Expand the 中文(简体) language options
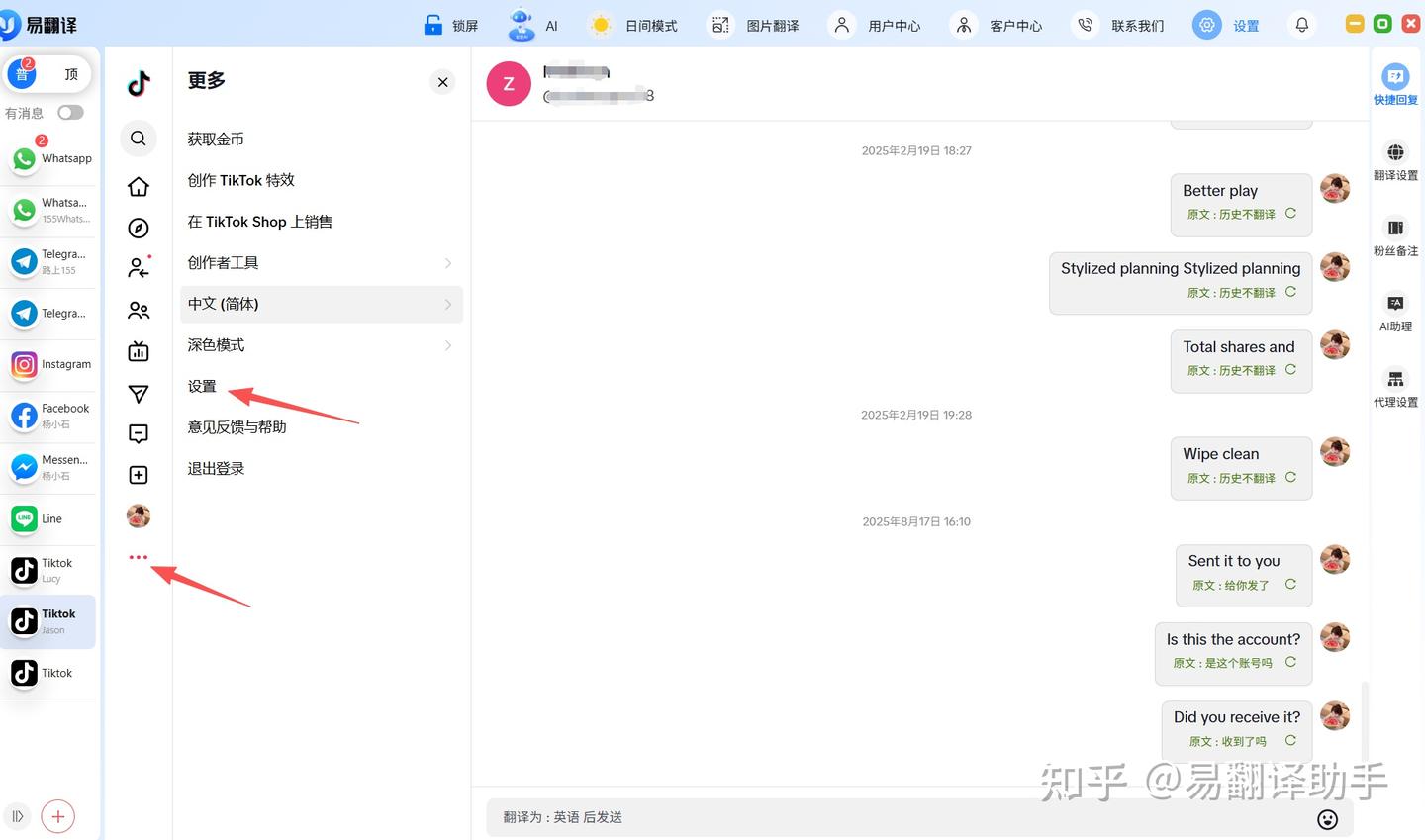This screenshot has width=1425, height=840. [321, 304]
